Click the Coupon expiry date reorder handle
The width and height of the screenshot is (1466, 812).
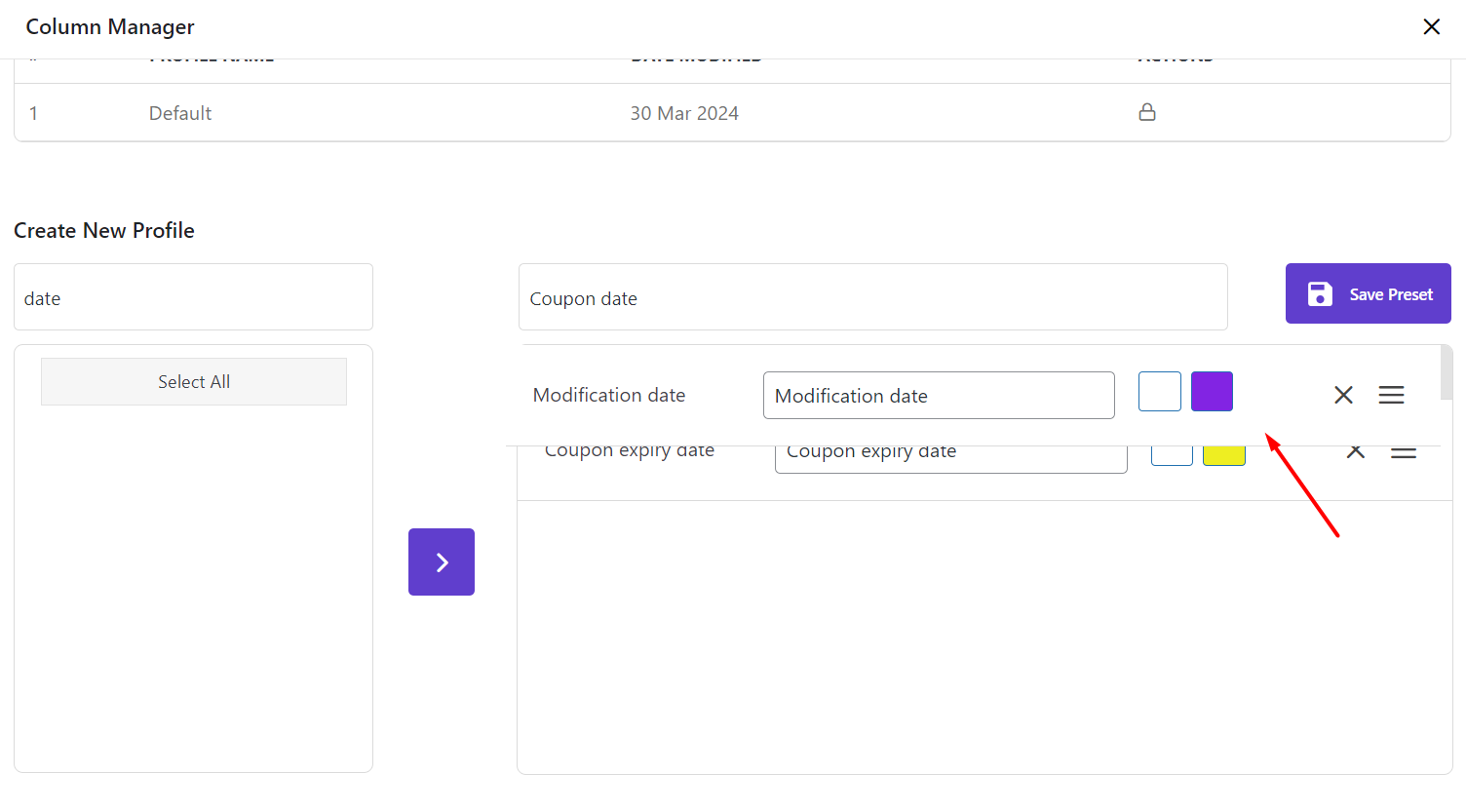click(1404, 454)
